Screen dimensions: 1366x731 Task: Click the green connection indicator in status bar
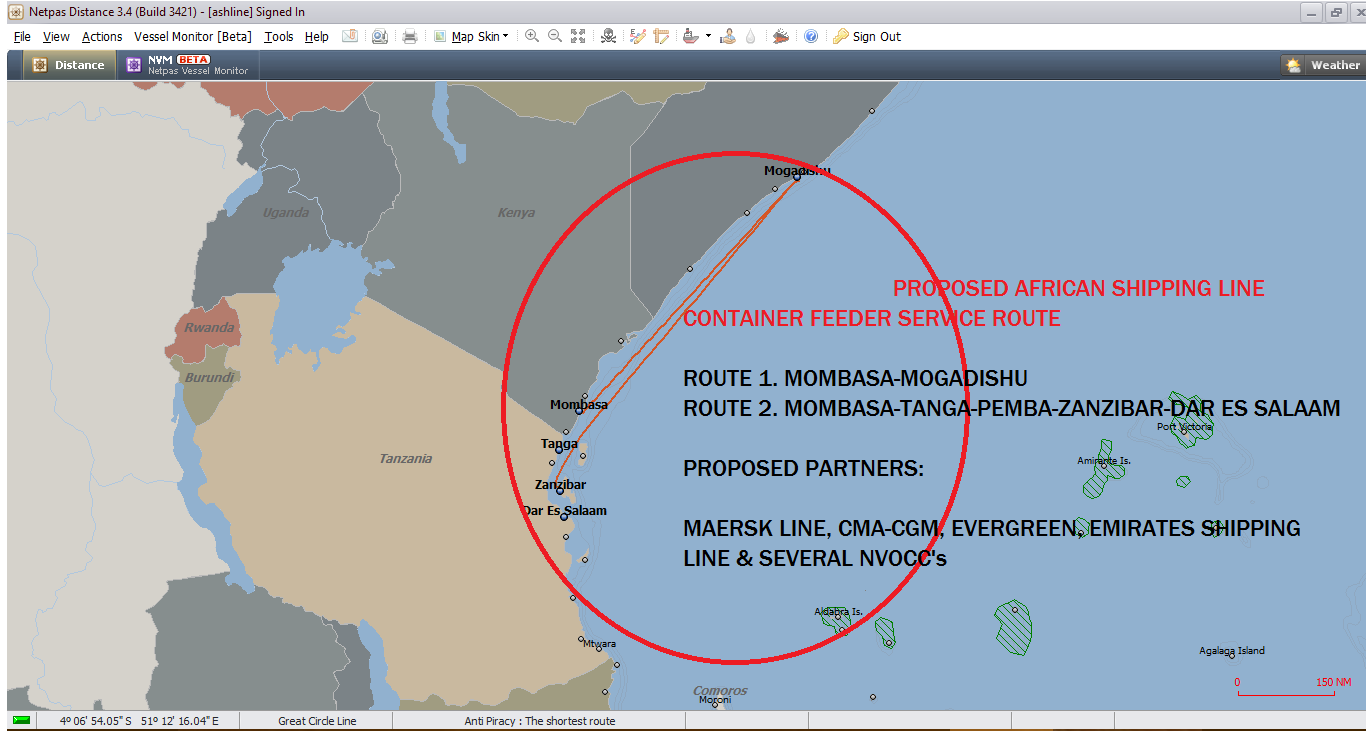[18, 720]
